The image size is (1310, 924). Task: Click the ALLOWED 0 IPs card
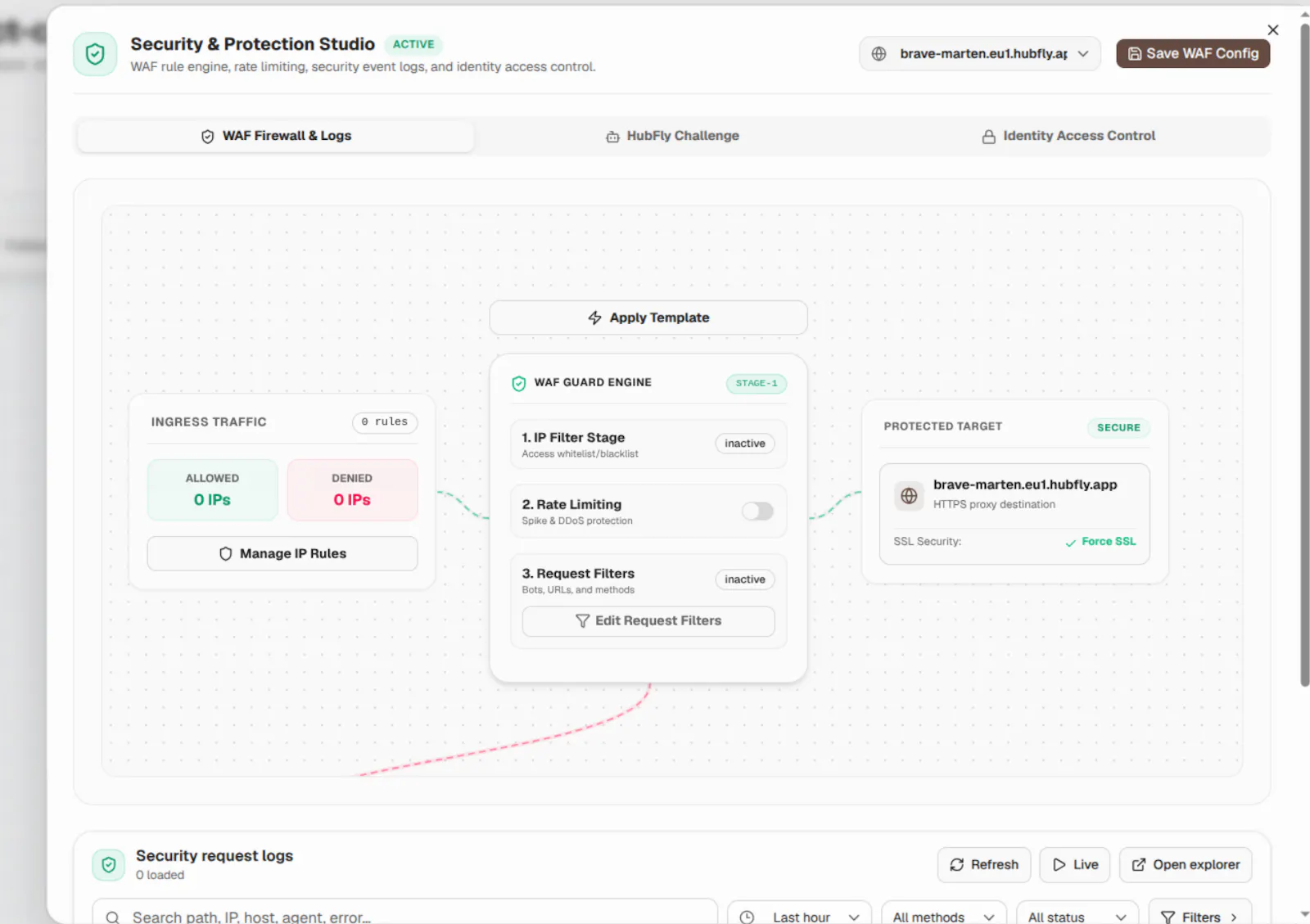point(213,490)
